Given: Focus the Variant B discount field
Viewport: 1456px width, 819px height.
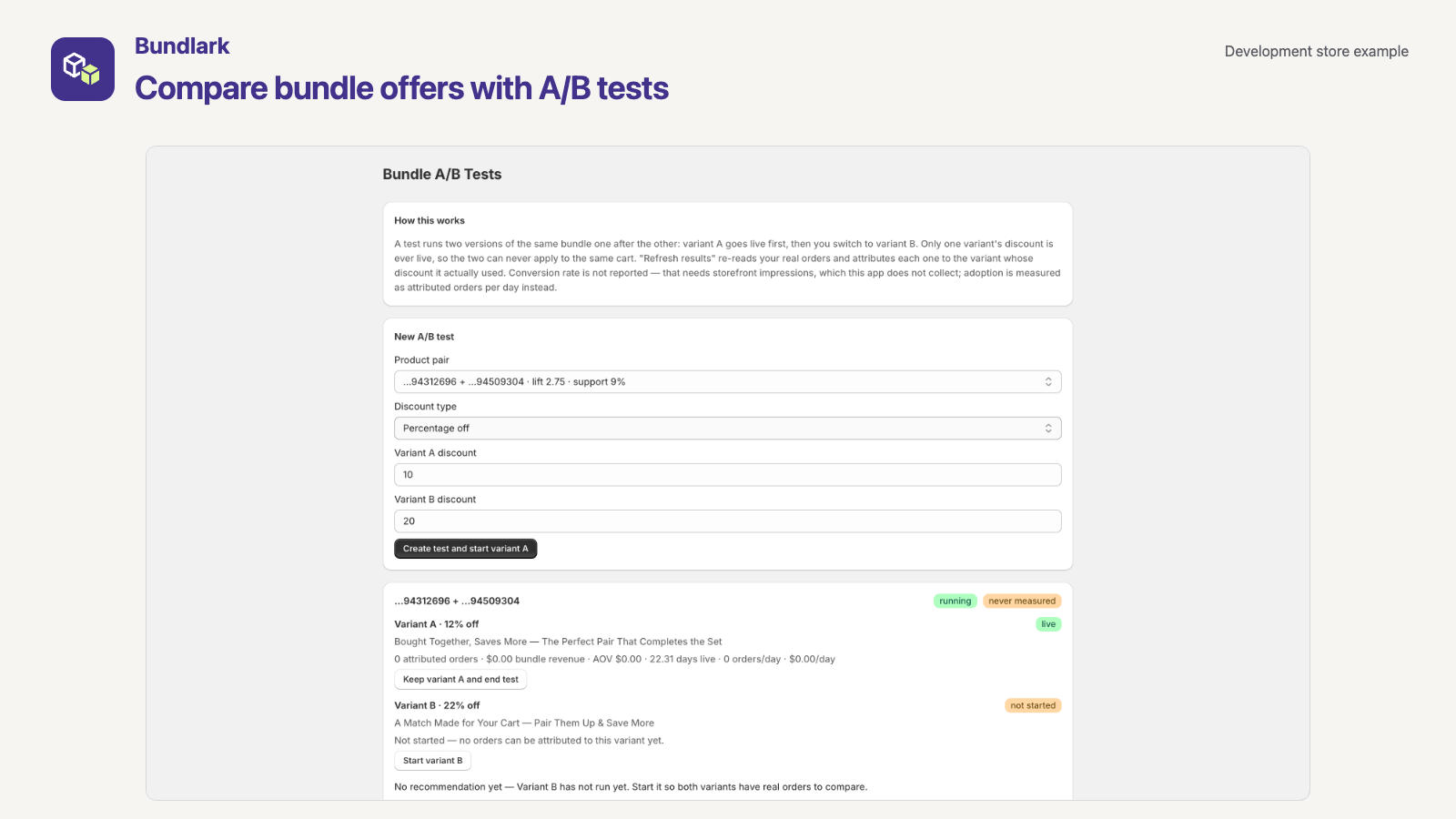Looking at the screenshot, I should point(727,521).
